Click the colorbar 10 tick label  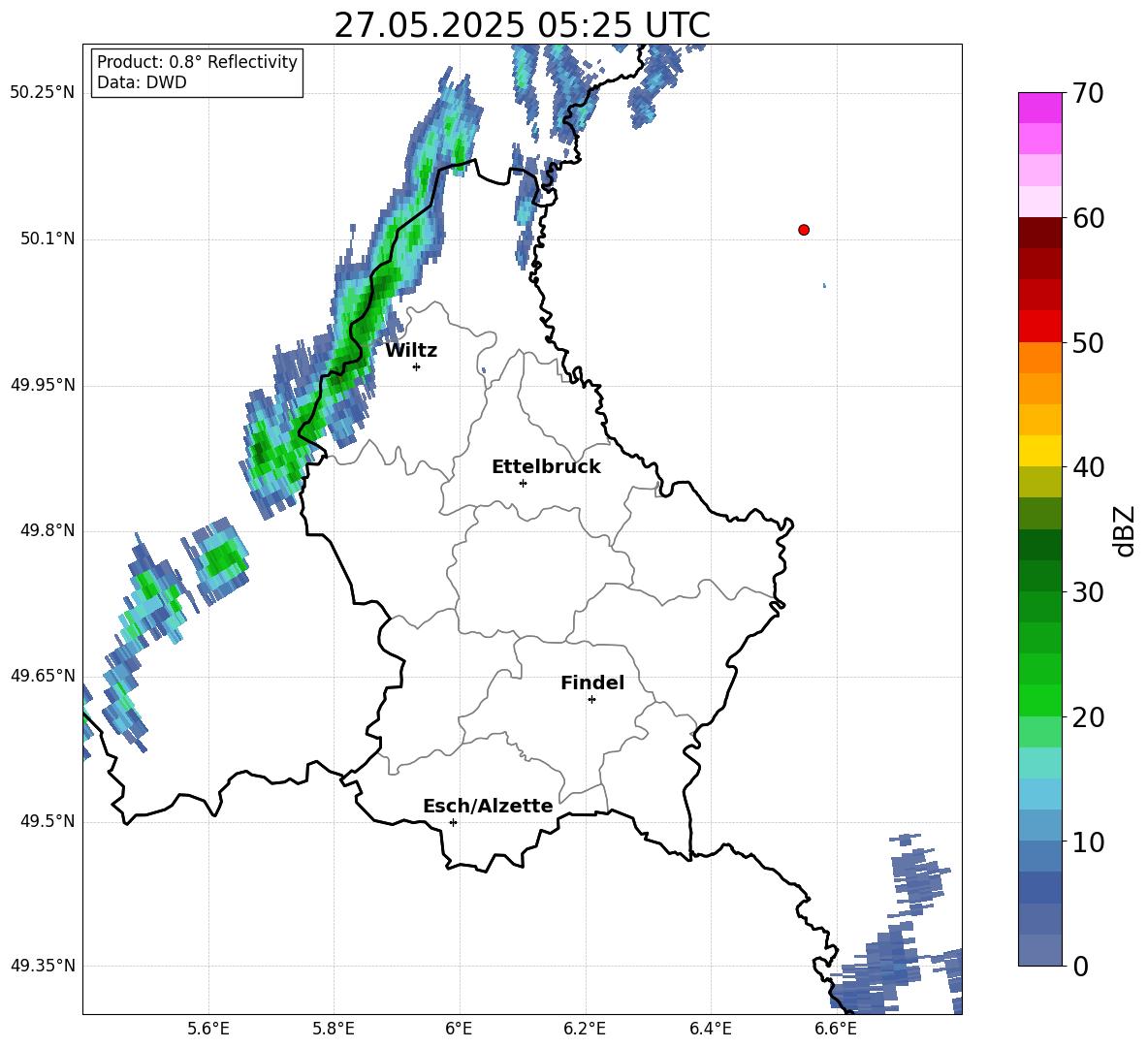coord(1088,842)
